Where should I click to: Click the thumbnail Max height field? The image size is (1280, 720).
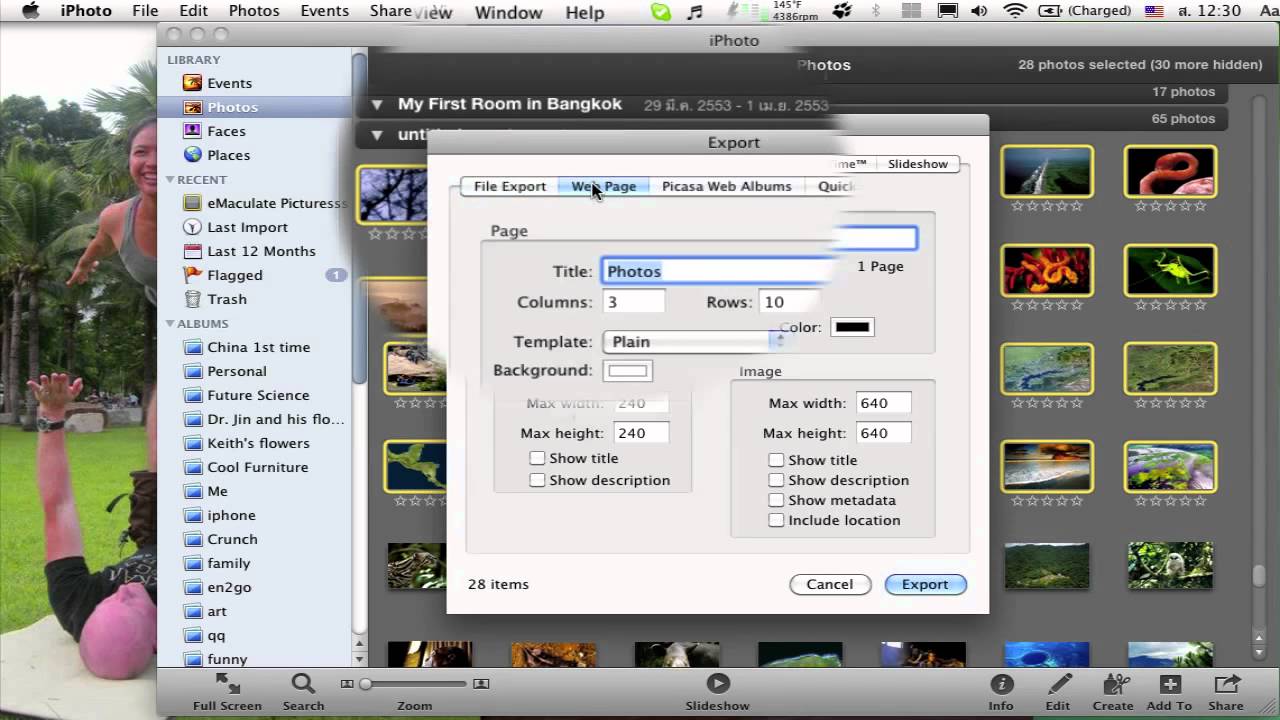pyautogui.click(x=641, y=433)
